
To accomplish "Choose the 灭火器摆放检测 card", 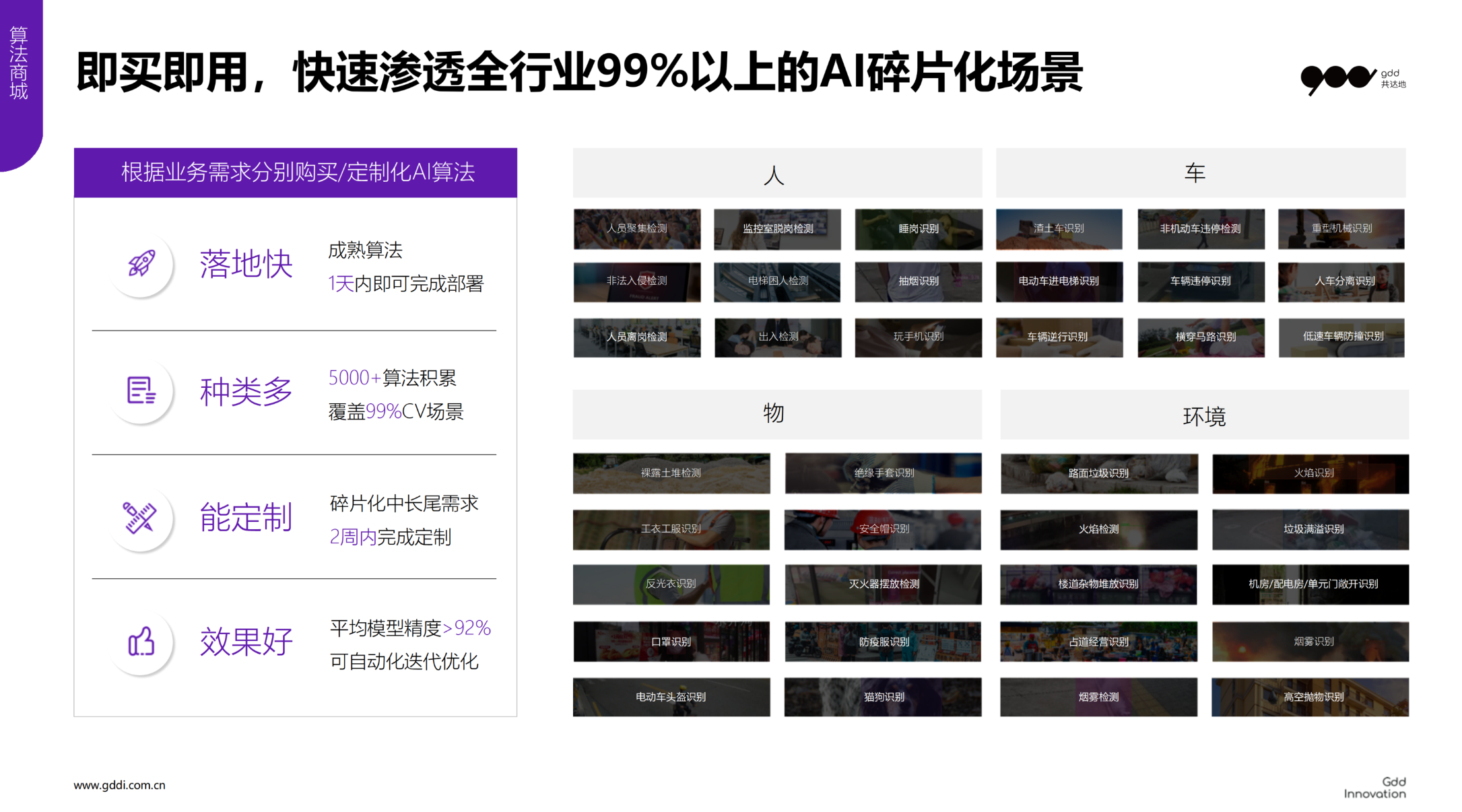I will 883,584.
